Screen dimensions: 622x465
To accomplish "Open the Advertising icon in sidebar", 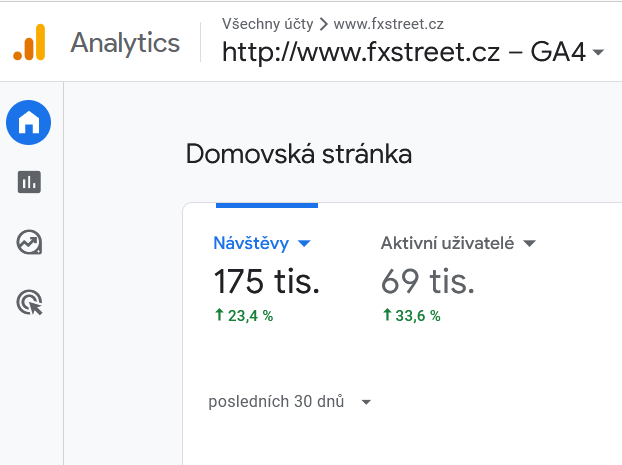I will [x=29, y=302].
